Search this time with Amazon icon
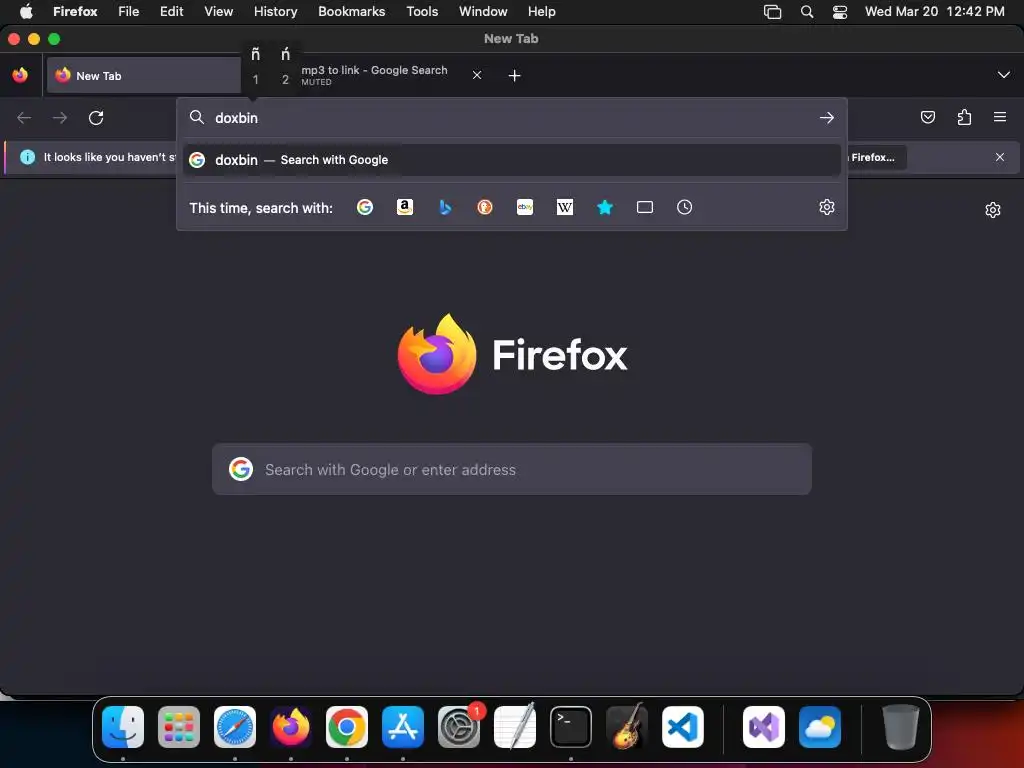This screenshot has width=1024, height=768. pos(405,207)
